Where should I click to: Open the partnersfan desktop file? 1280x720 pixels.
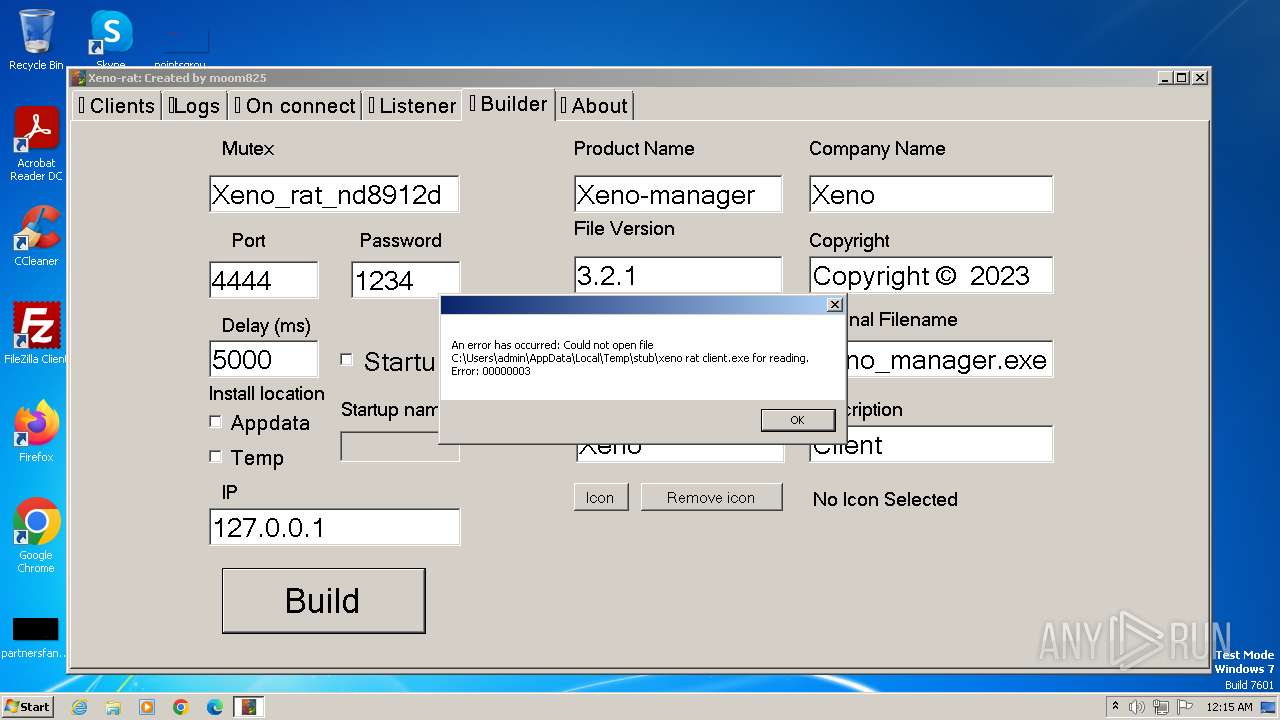35,639
